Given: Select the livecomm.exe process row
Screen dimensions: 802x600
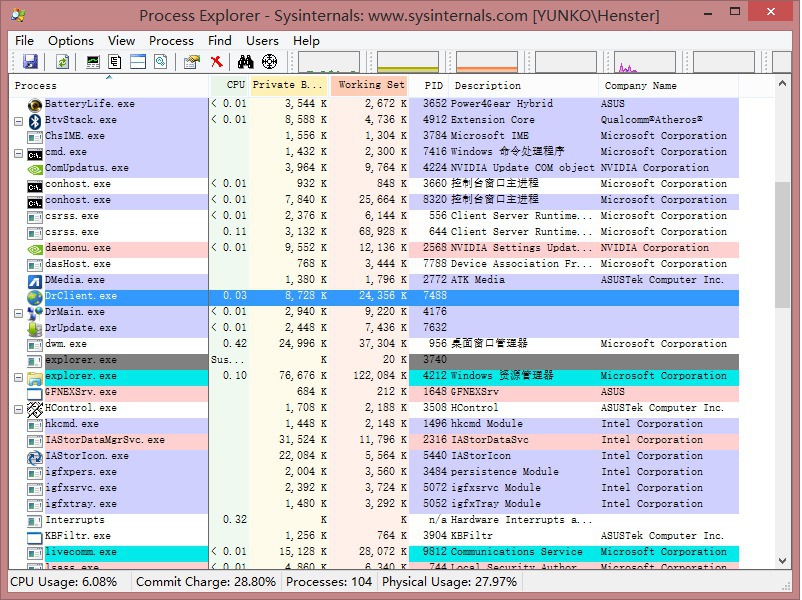Looking at the screenshot, I should [x=80, y=552].
